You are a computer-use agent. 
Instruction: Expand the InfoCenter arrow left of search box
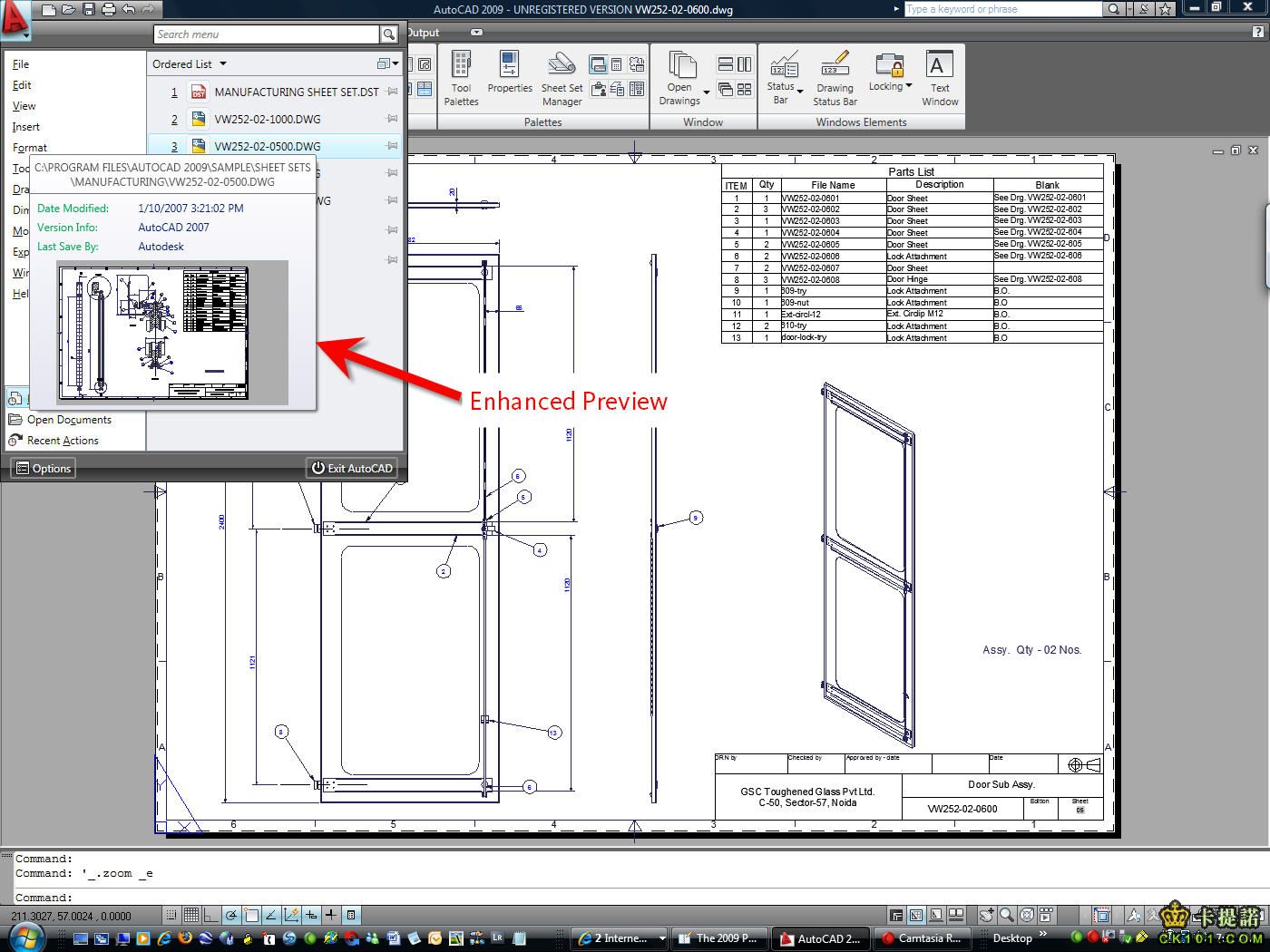coord(897,9)
